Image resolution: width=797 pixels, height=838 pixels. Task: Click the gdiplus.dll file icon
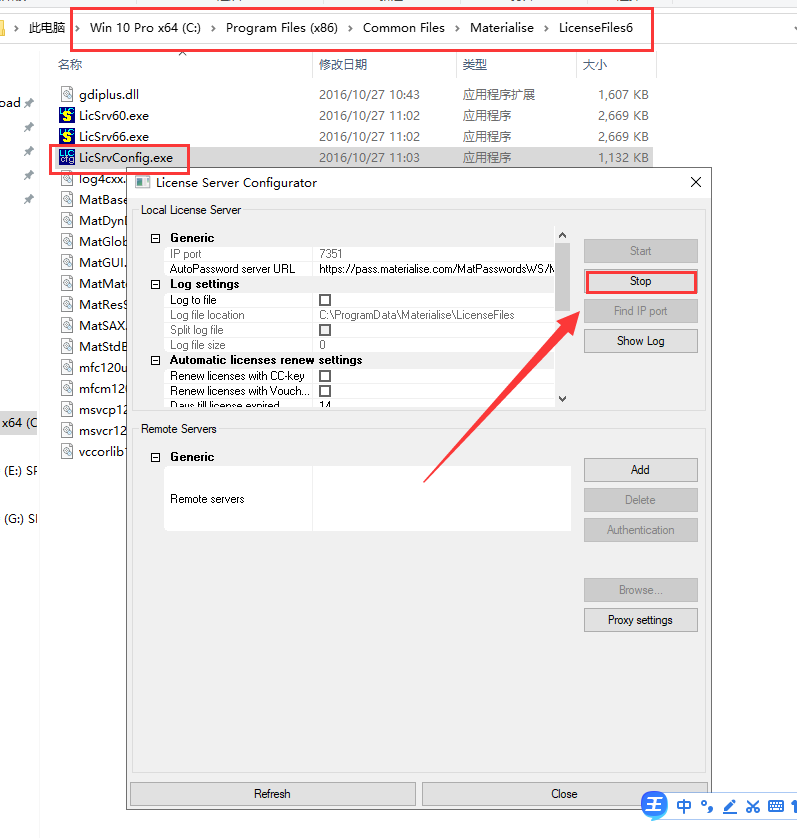(x=67, y=94)
